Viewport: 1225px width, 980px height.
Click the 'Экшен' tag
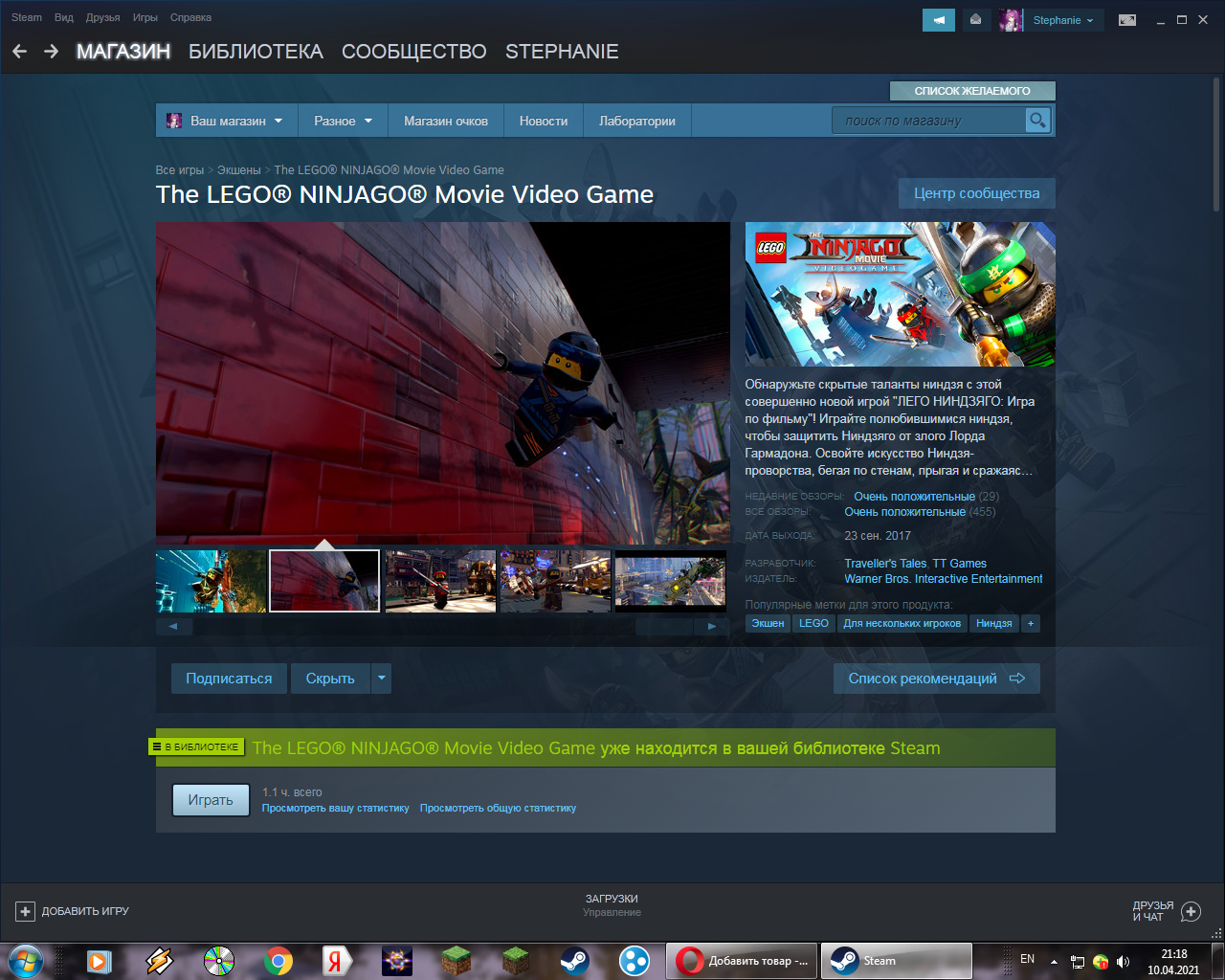coord(768,623)
